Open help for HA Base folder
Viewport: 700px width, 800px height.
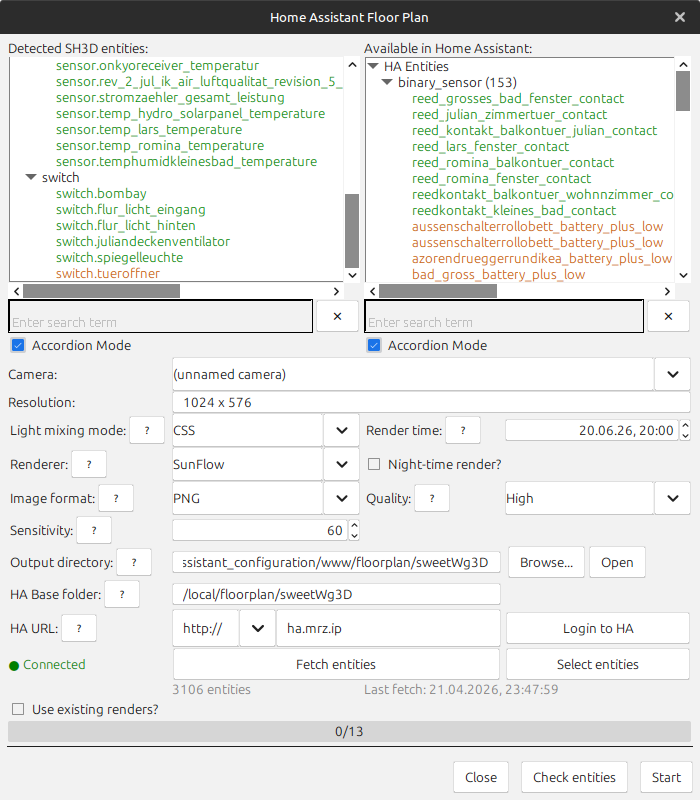pyautogui.click(x=122, y=594)
